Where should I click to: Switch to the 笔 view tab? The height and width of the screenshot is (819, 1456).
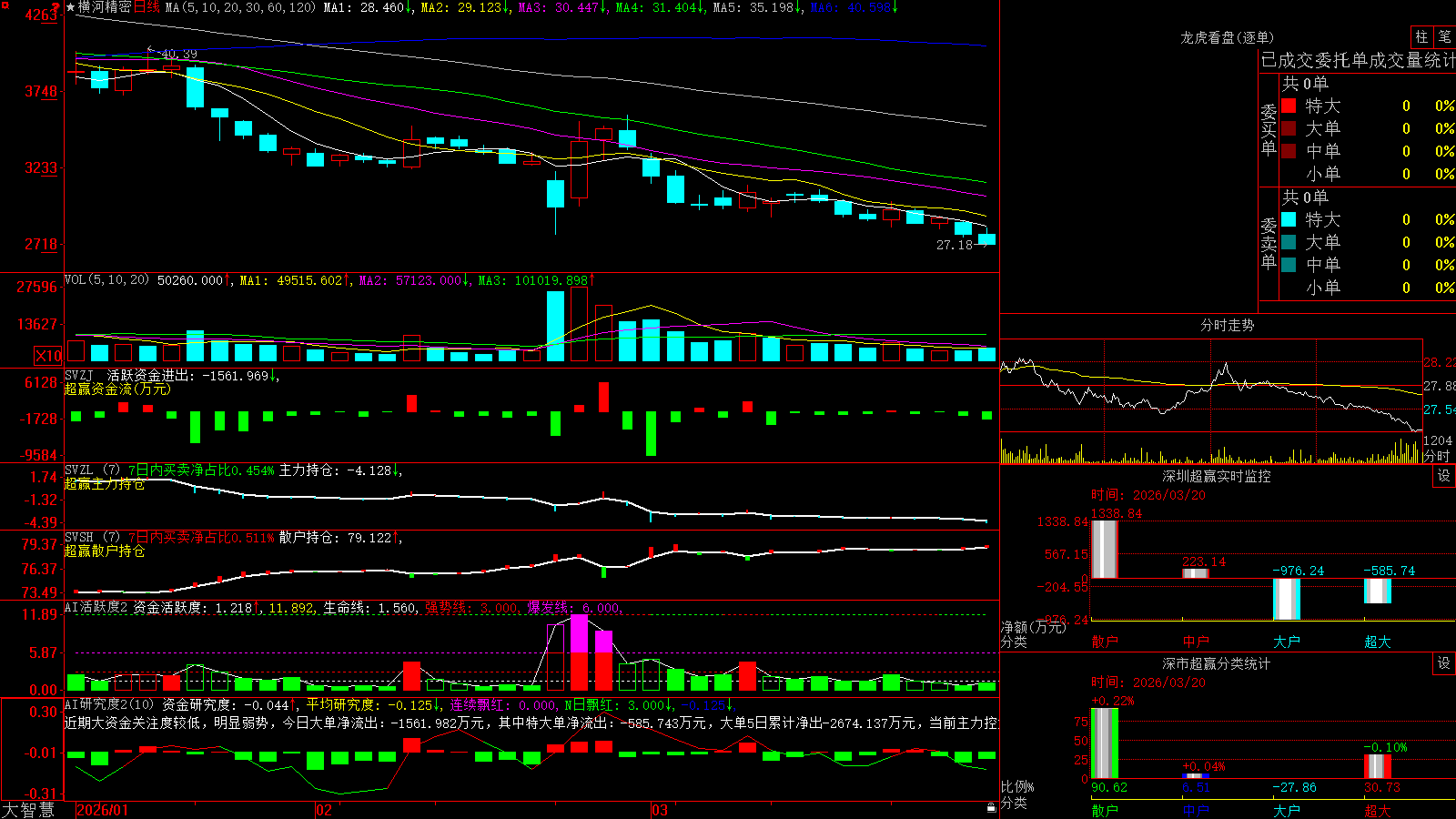[x=1445, y=37]
